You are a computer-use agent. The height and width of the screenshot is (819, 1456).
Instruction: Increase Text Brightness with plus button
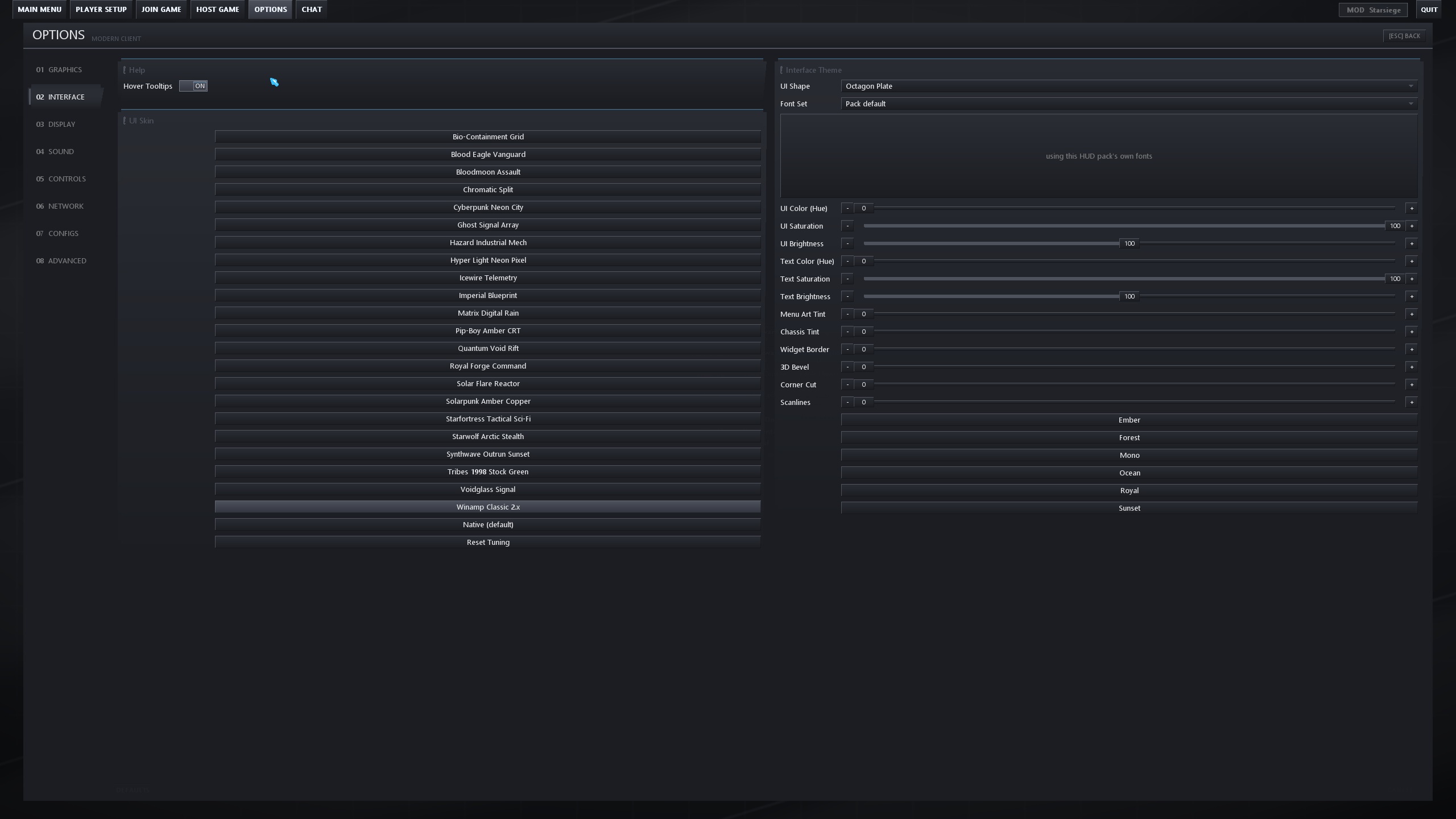click(1412, 296)
